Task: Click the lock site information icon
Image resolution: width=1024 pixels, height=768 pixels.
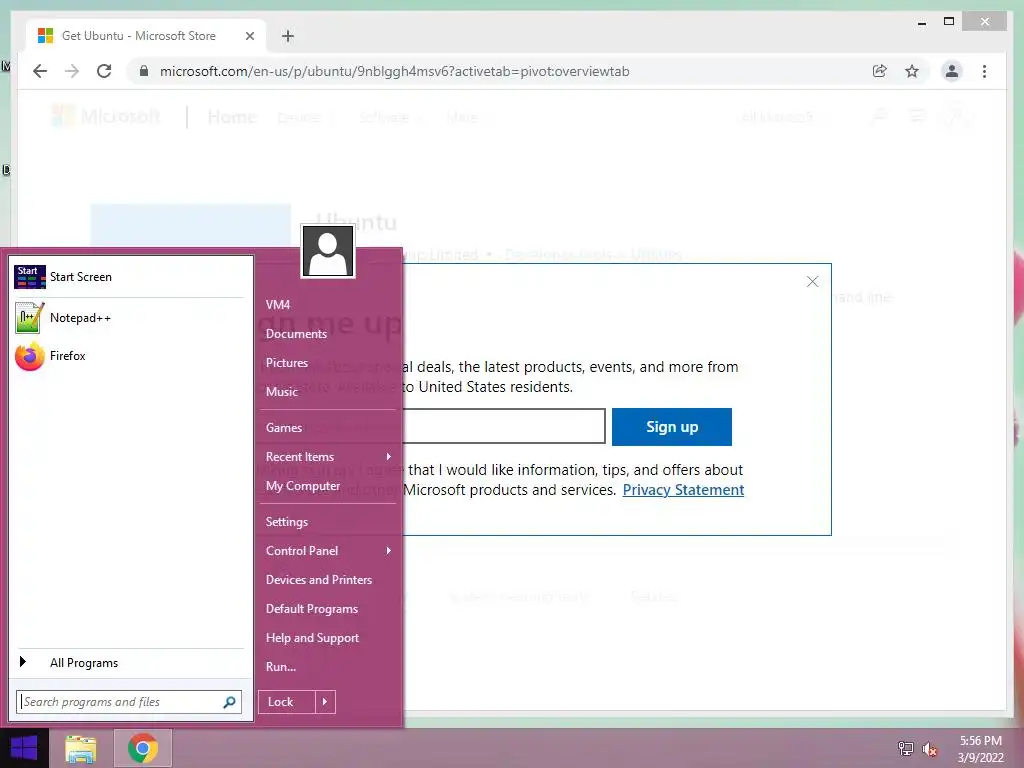Action: [x=144, y=71]
